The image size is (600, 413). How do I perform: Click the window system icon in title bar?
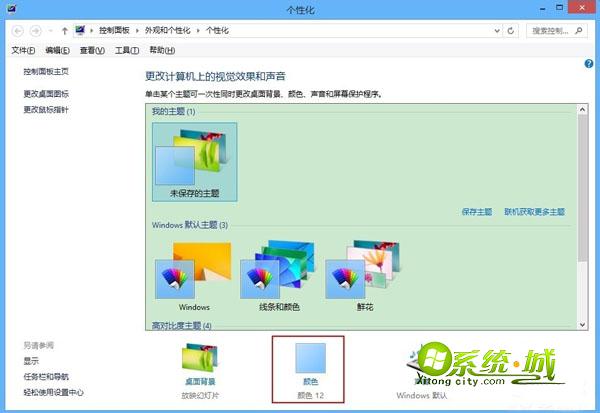click(x=11, y=8)
